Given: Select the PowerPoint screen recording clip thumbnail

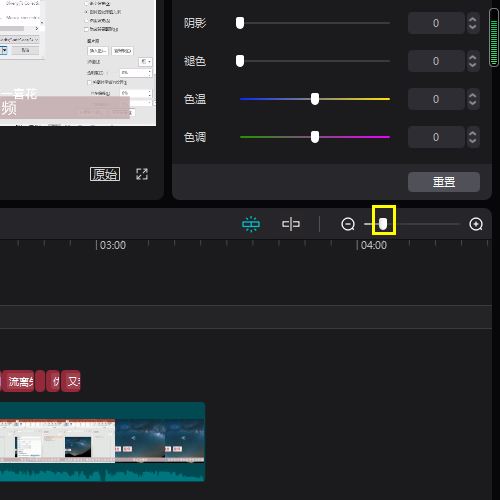Looking at the screenshot, I should click(x=57, y=441).
